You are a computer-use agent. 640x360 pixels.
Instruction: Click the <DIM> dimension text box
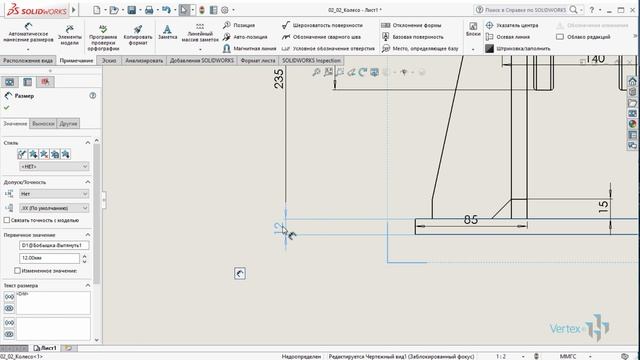click(53, 302)
